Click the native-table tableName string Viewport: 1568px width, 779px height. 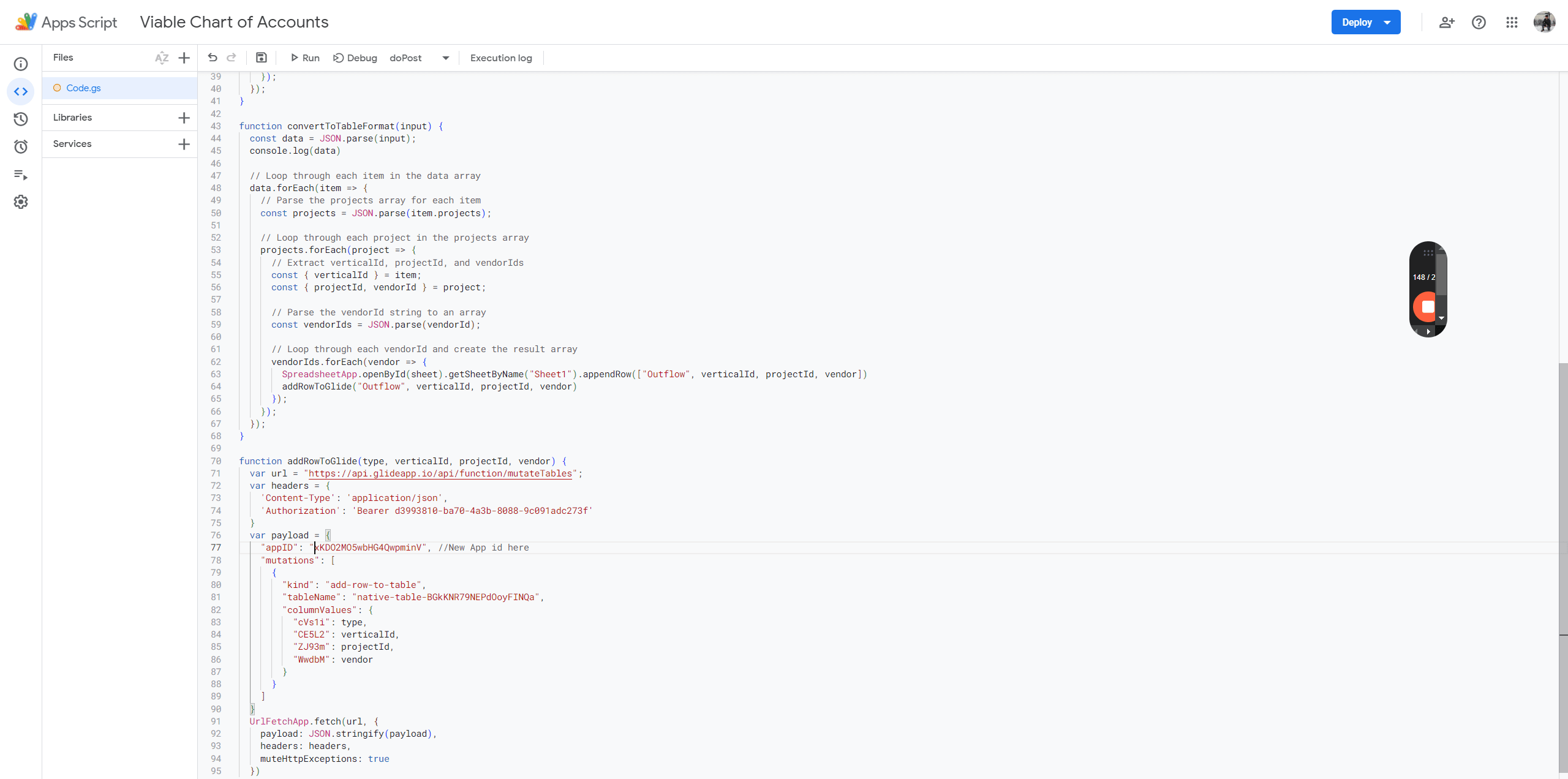point(446,597)
